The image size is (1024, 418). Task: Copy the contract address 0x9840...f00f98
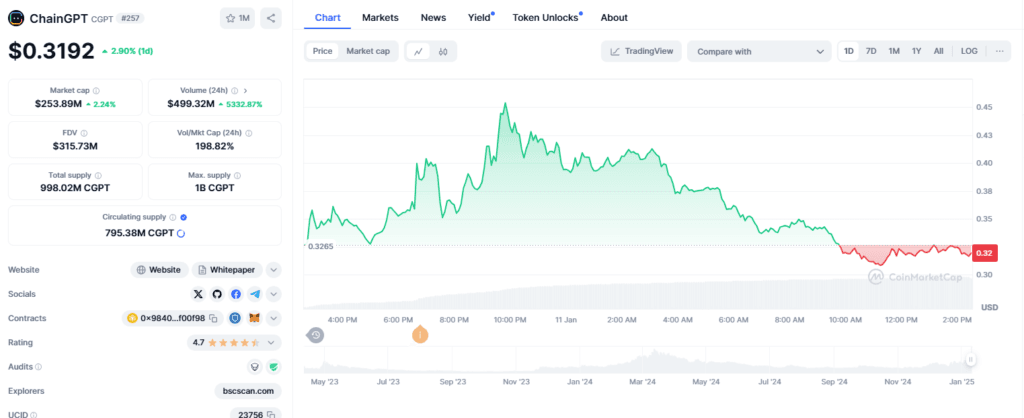213,318
